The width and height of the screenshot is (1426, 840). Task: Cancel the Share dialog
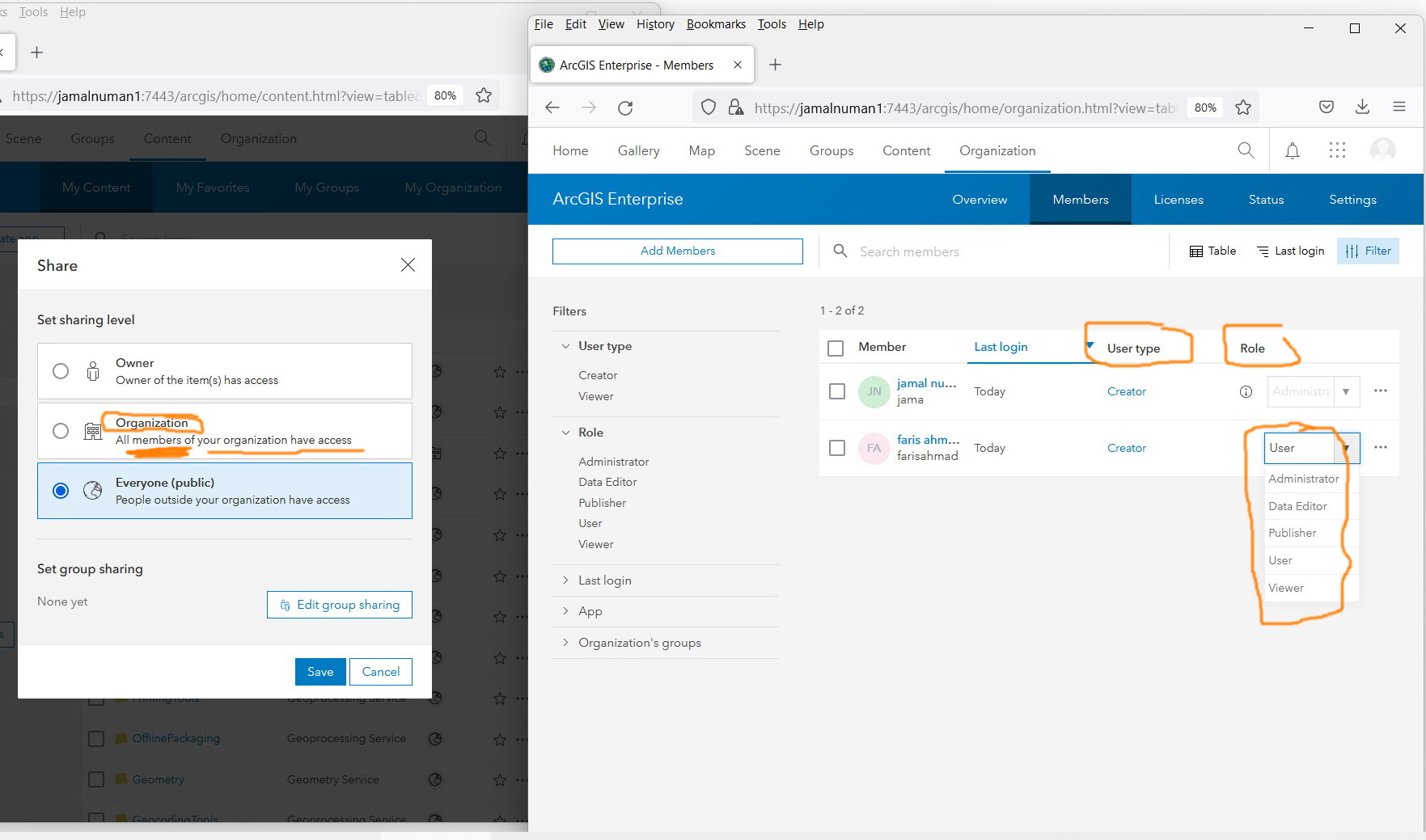click(381, 672)
